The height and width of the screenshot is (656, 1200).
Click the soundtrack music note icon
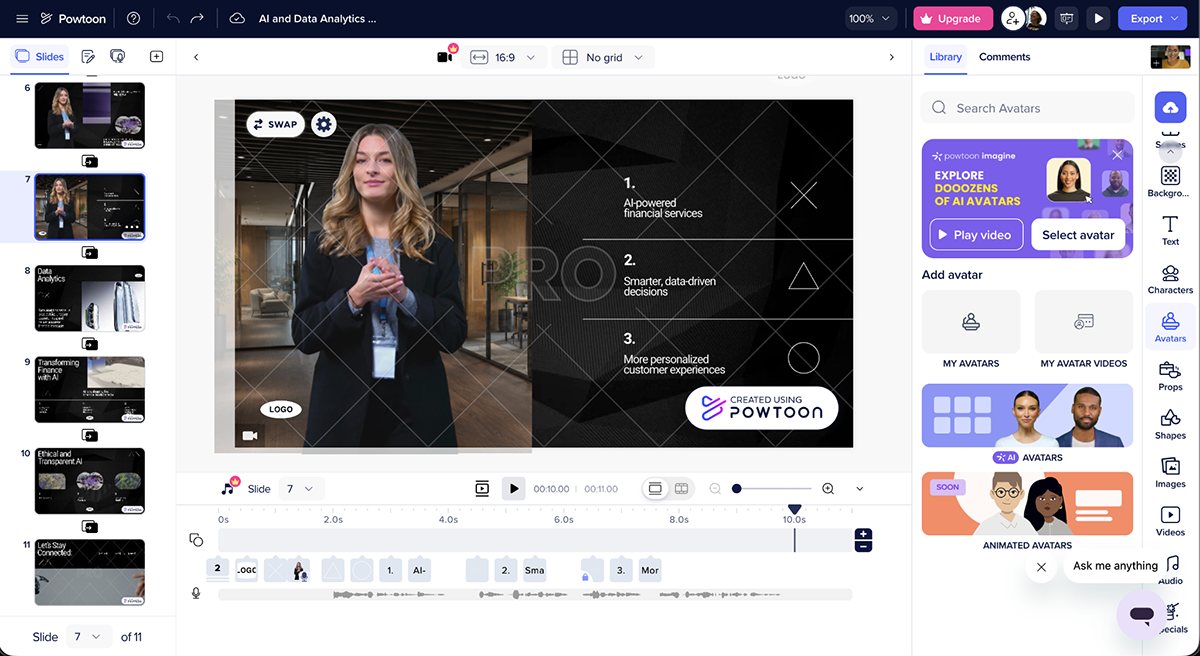[229, 487]
